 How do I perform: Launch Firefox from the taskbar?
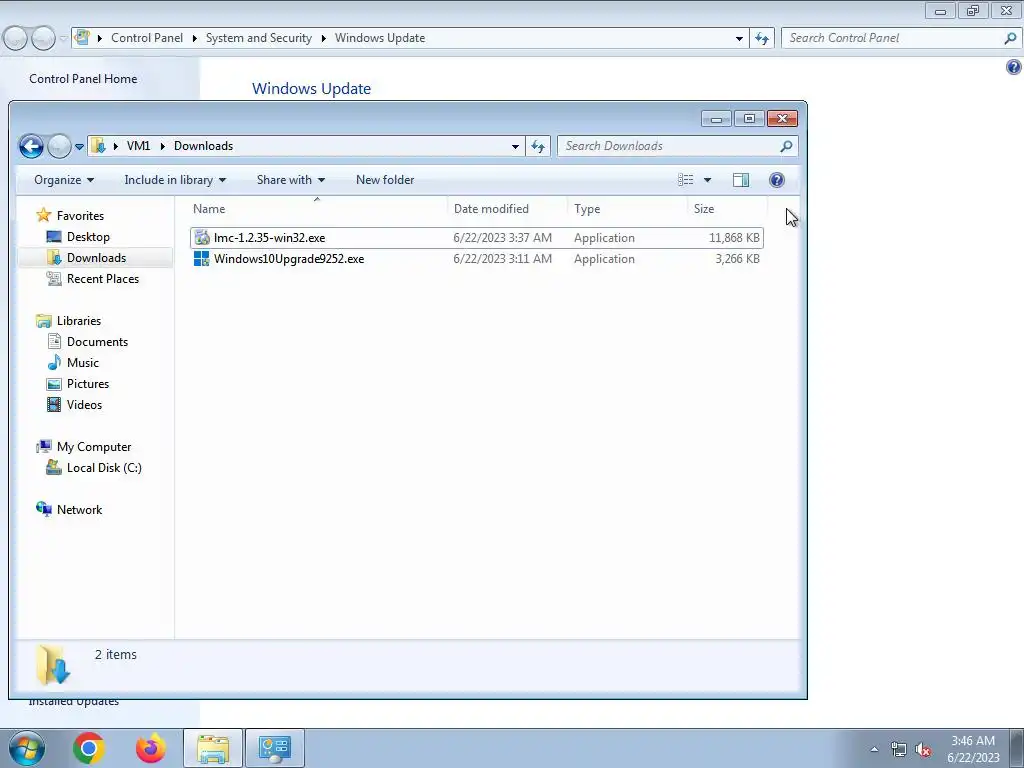(x=151, y=748)
